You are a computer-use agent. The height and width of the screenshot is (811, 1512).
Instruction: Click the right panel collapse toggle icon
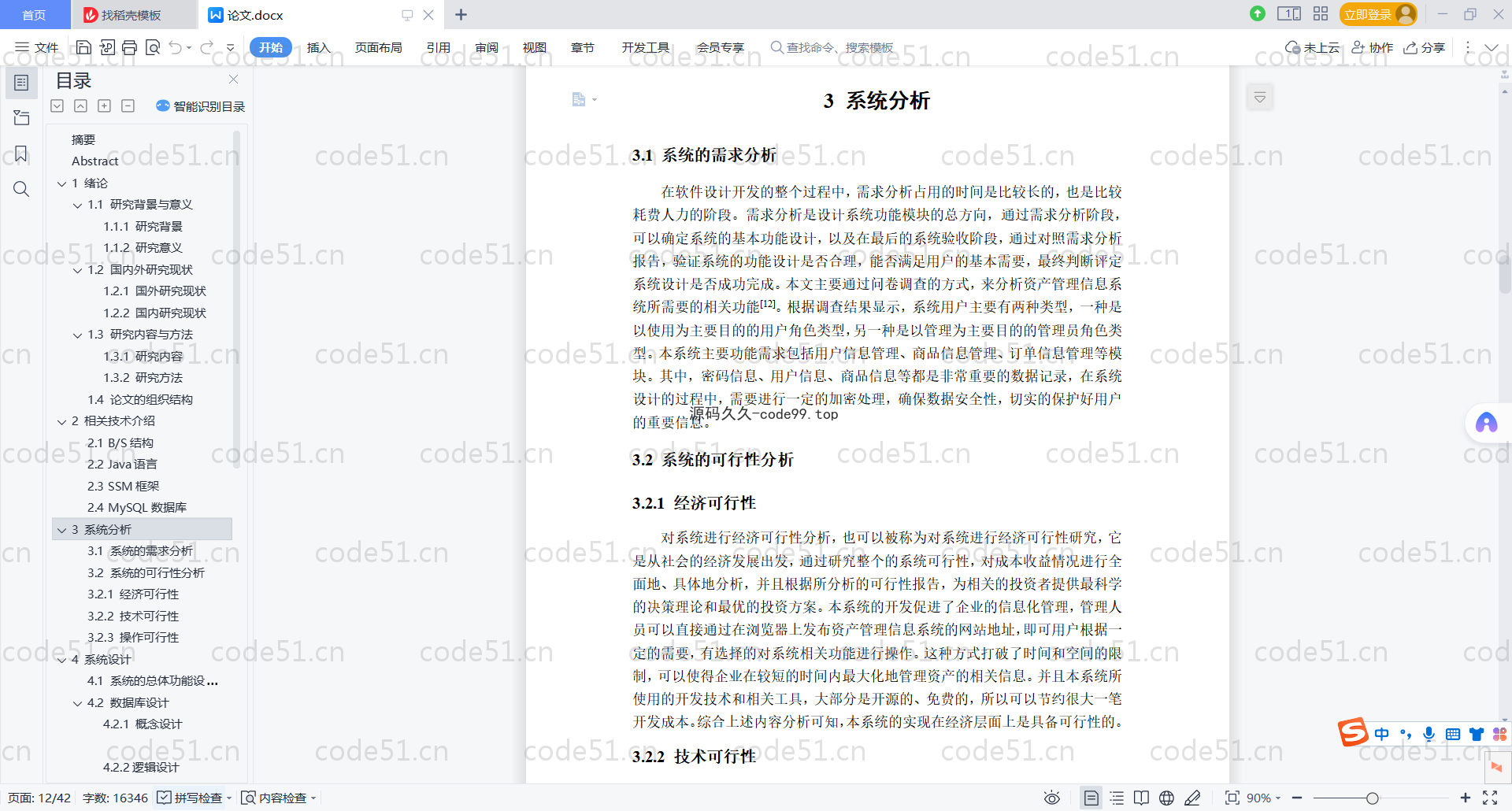[1260, 98]
